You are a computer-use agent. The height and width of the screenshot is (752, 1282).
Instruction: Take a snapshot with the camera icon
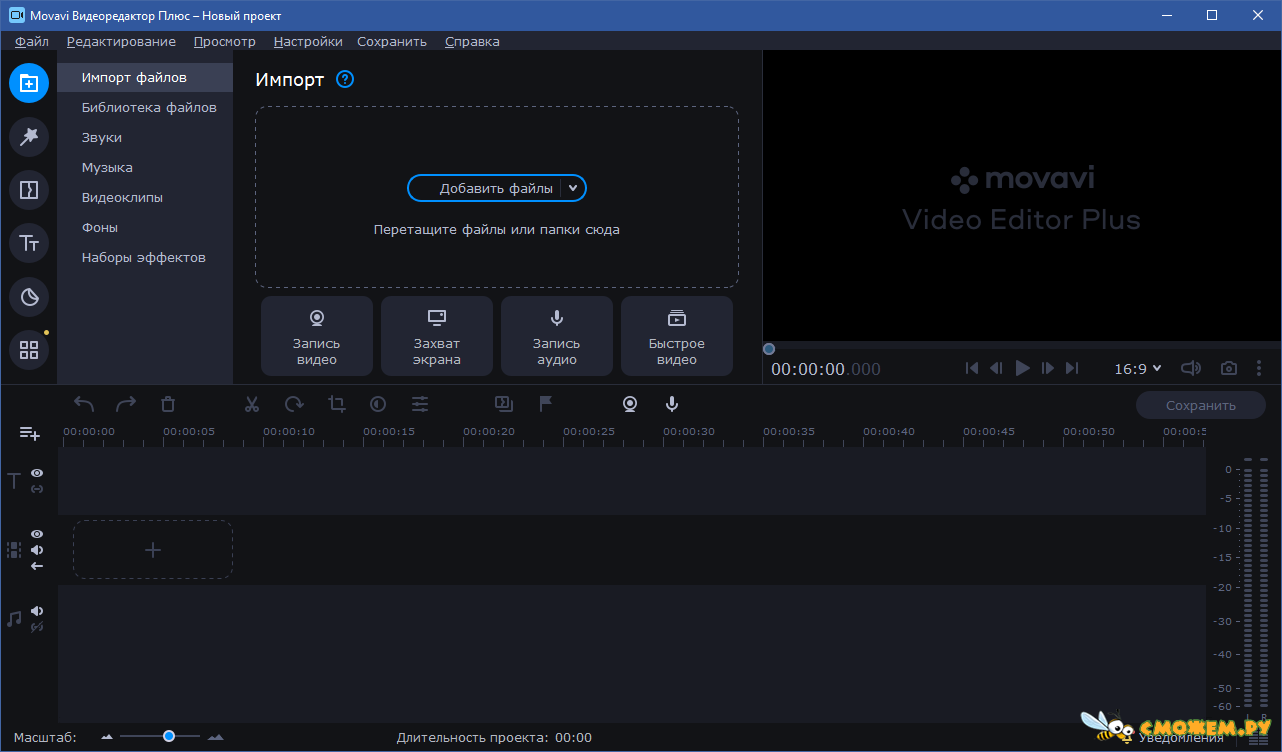(x=1229, y=368)
